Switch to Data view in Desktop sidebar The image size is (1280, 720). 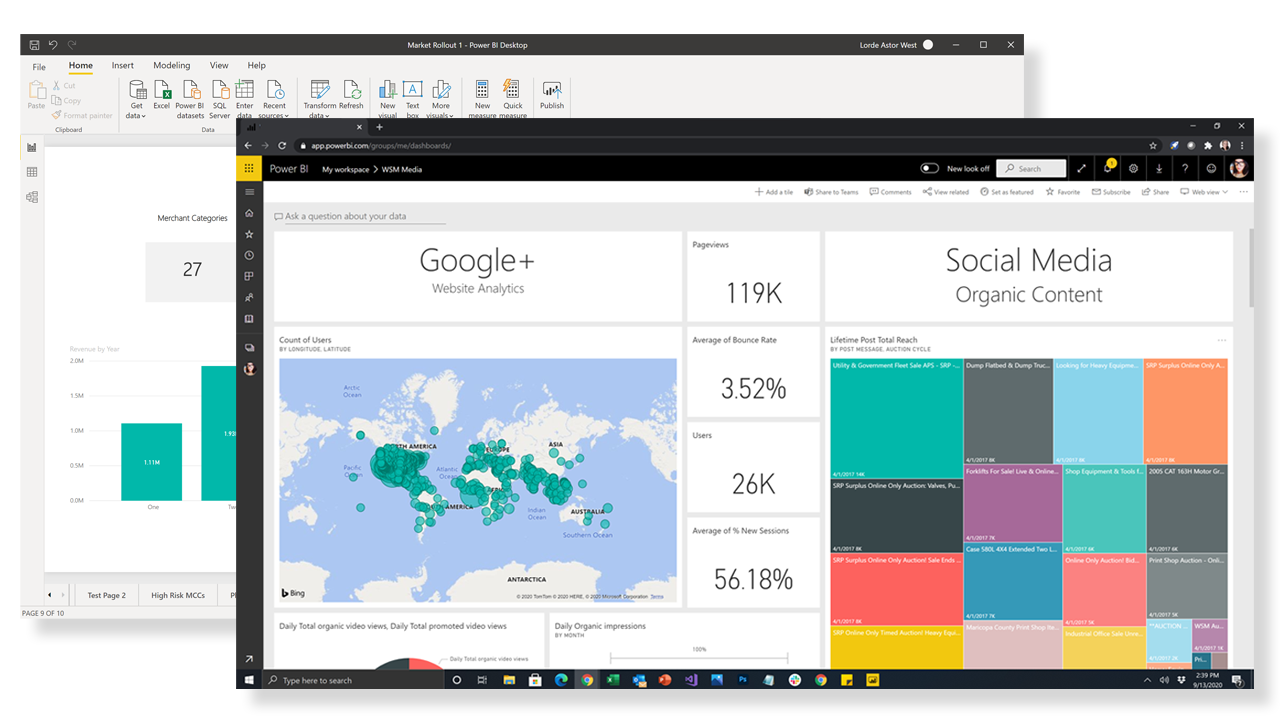[32, 172]
